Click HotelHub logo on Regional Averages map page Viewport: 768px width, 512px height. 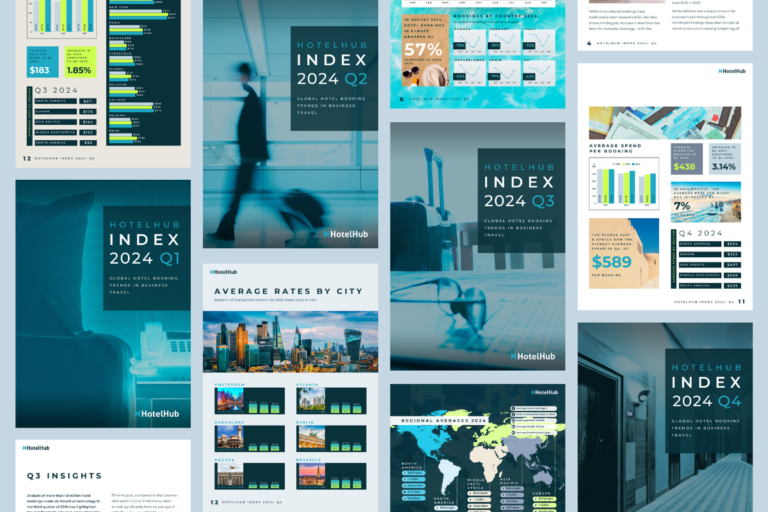point(545,392)
